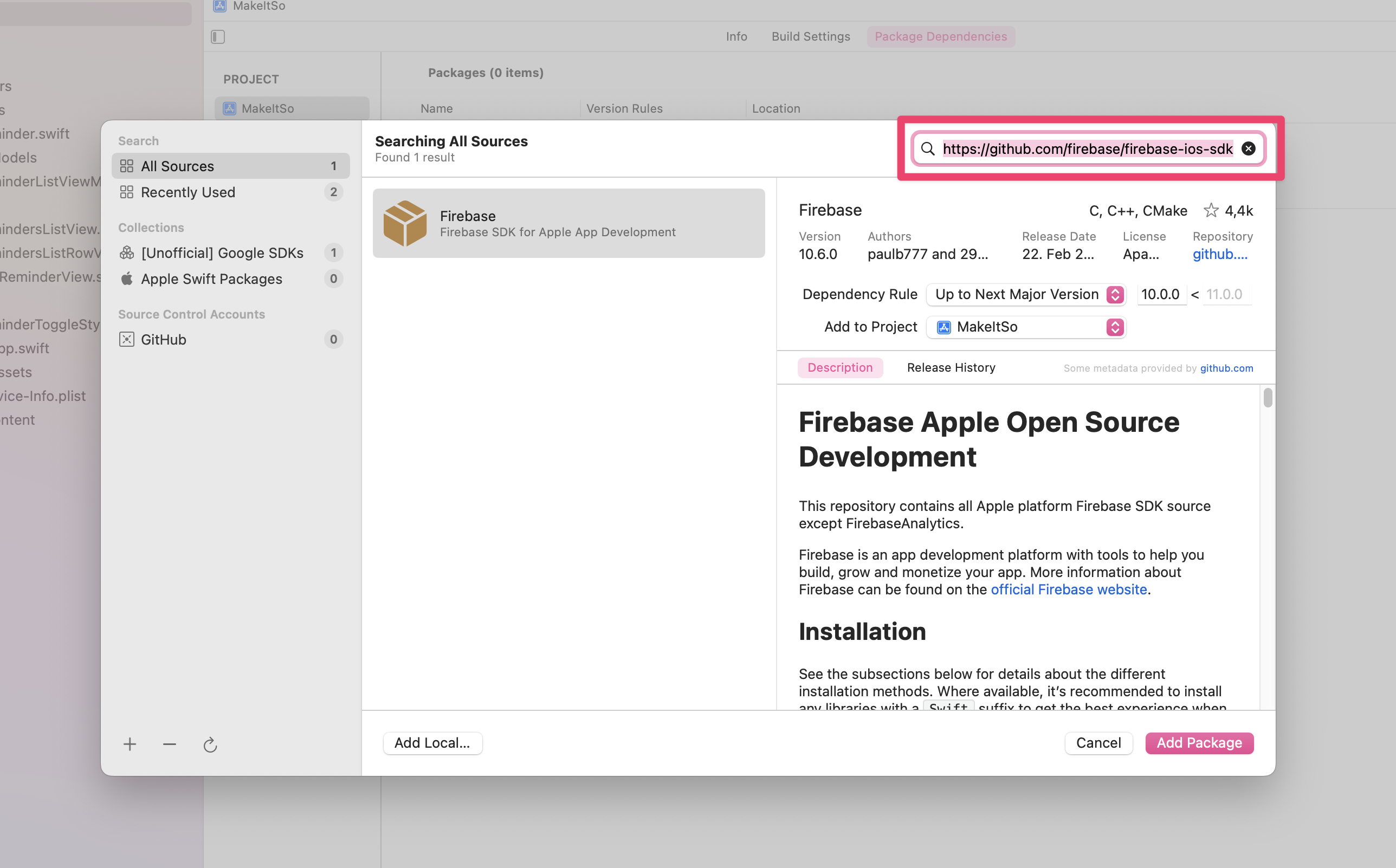
Task: Click Name column header in packages table
Action: tap(437, 108)
